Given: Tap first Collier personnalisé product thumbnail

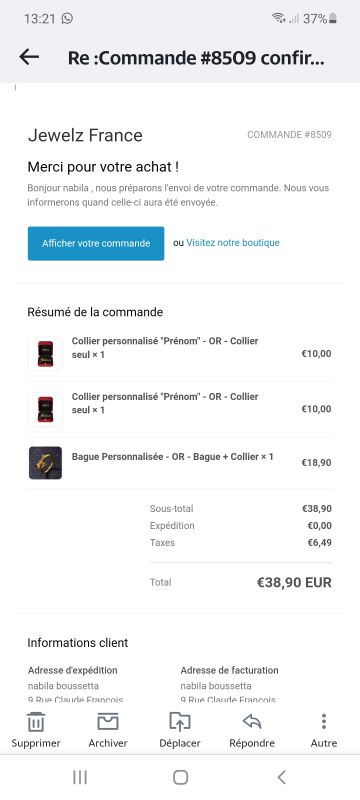Looking at the screenshot, I should [x=45, y=353].
